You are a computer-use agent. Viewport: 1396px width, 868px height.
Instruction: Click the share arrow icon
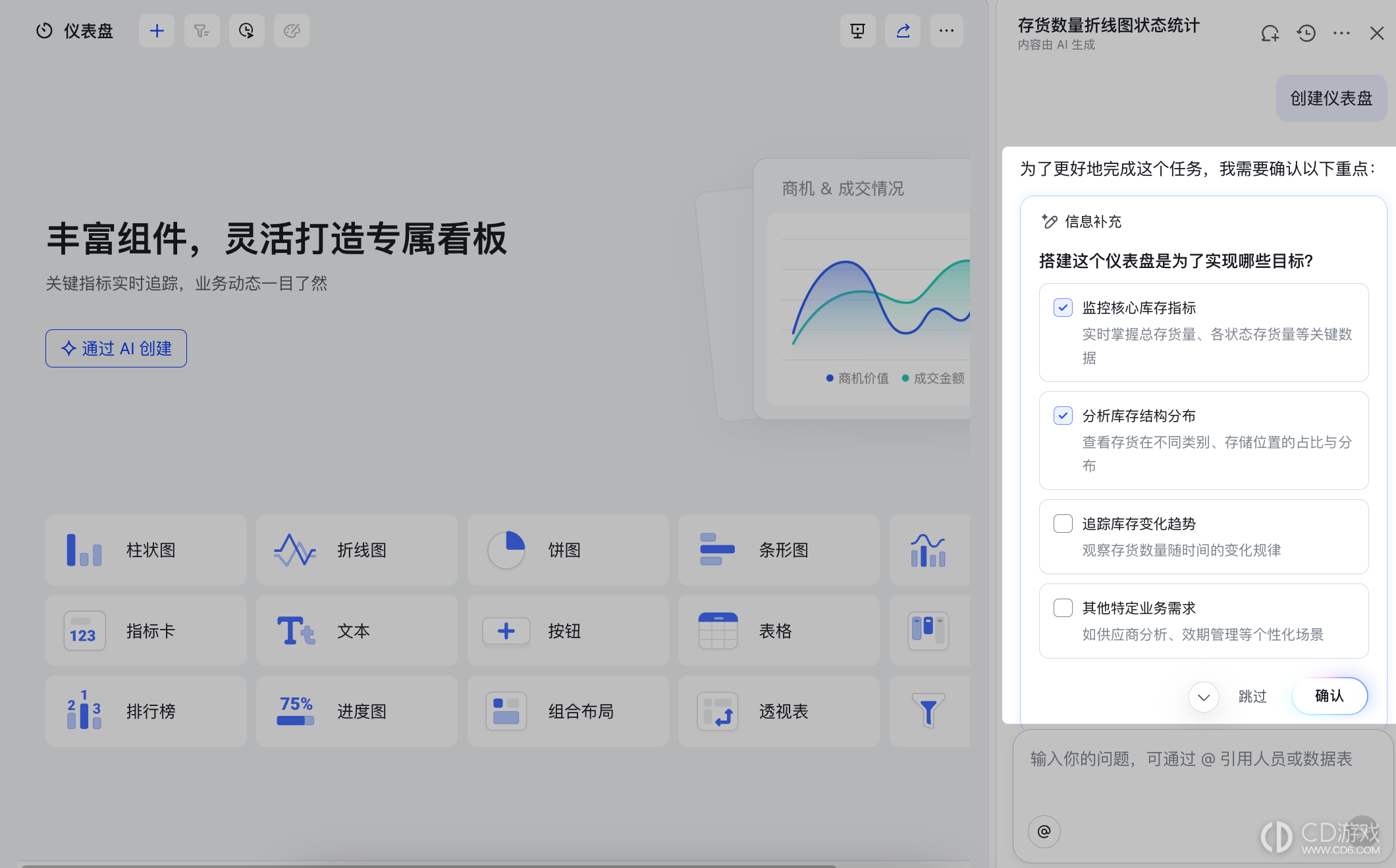pos(903,31)
